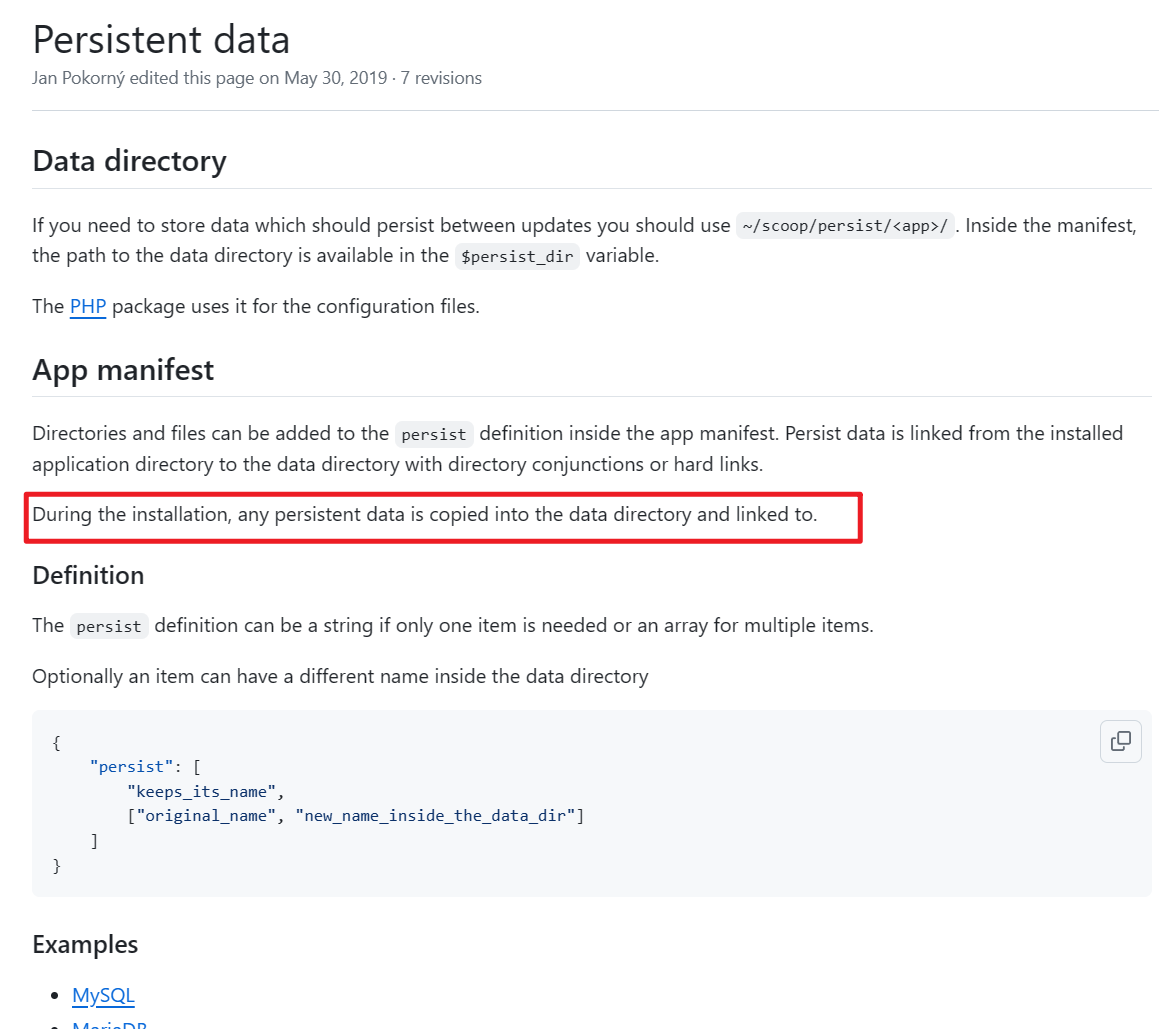Click the "Optionally an item" paragraph
Screen dimensions: 1159x1029
[340, 676]
